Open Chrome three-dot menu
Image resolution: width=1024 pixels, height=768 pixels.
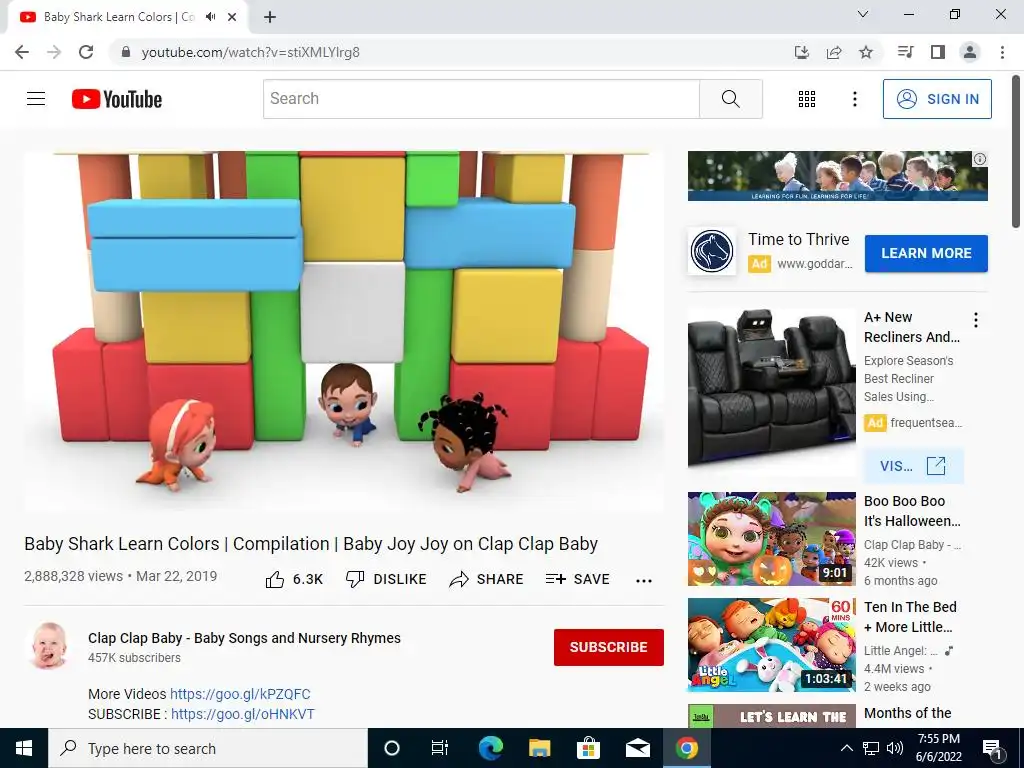tap(1002, 52)
